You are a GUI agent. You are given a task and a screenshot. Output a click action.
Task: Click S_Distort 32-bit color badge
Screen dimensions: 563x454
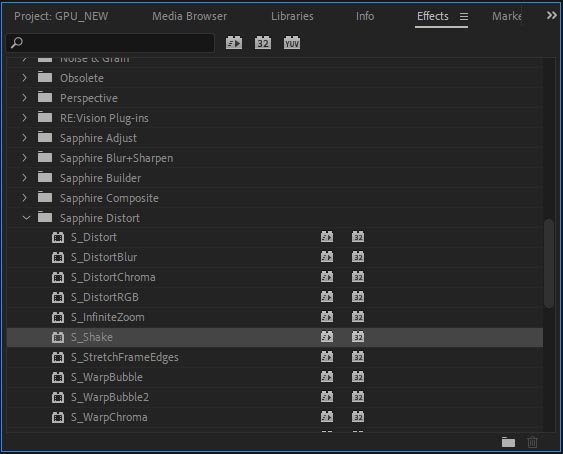tap(358, 237)
